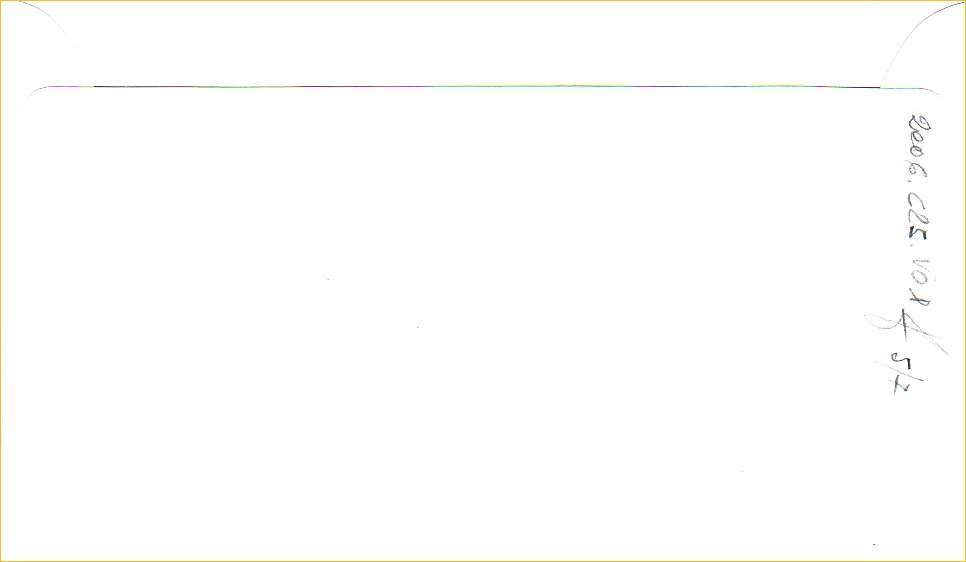
Task: Click the small dark speck near bottom-right
Action: pyautogui.click(x=874, y=545)
